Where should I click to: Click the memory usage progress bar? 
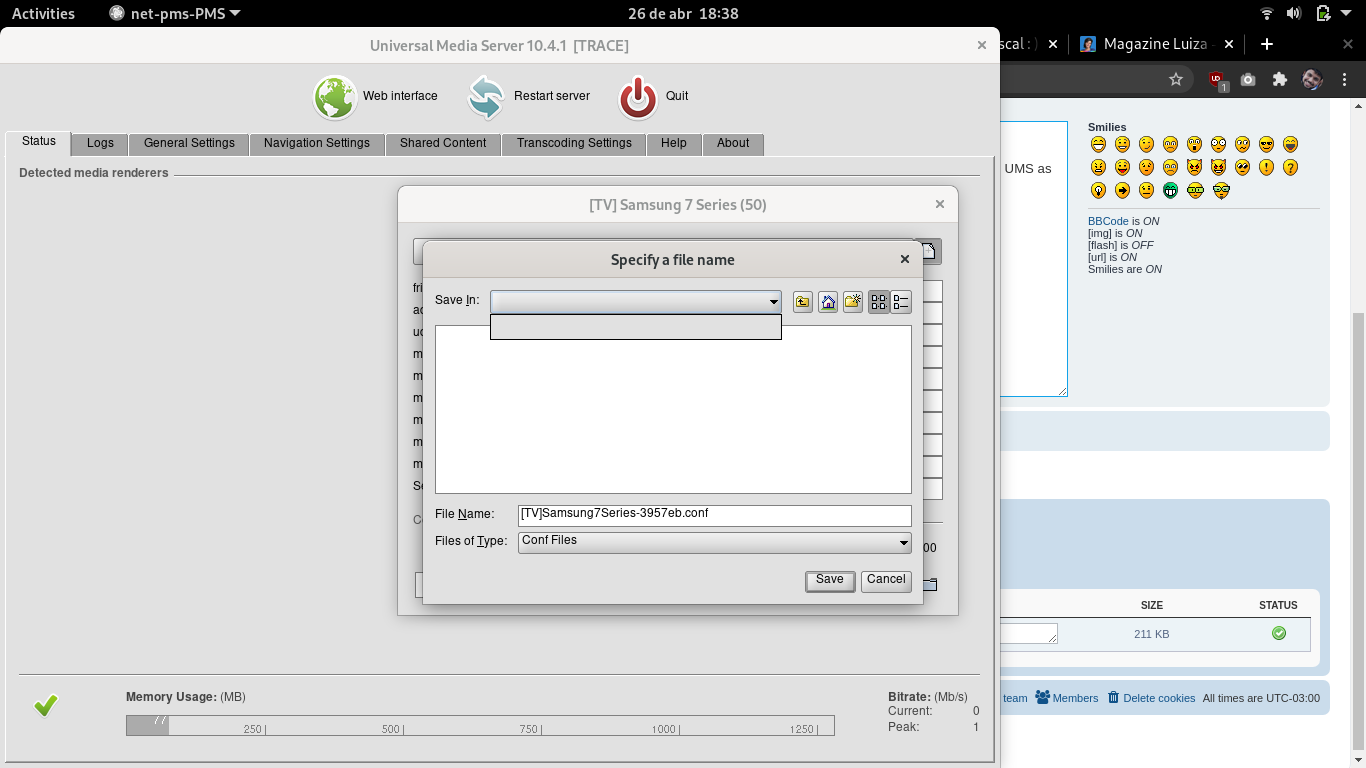click(x=480, y=726)
